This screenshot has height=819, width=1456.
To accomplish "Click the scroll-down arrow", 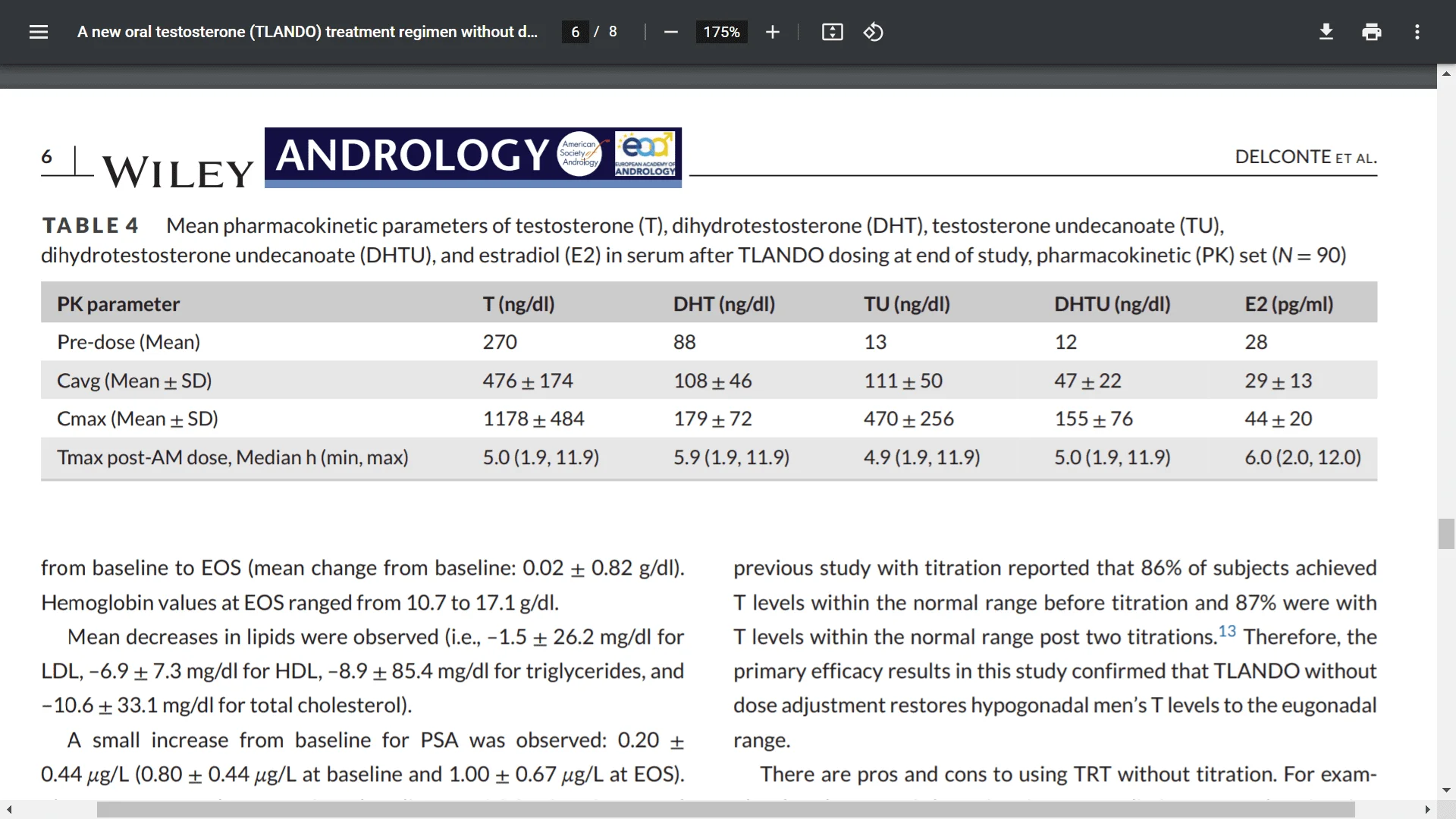I will point(1446,791).
